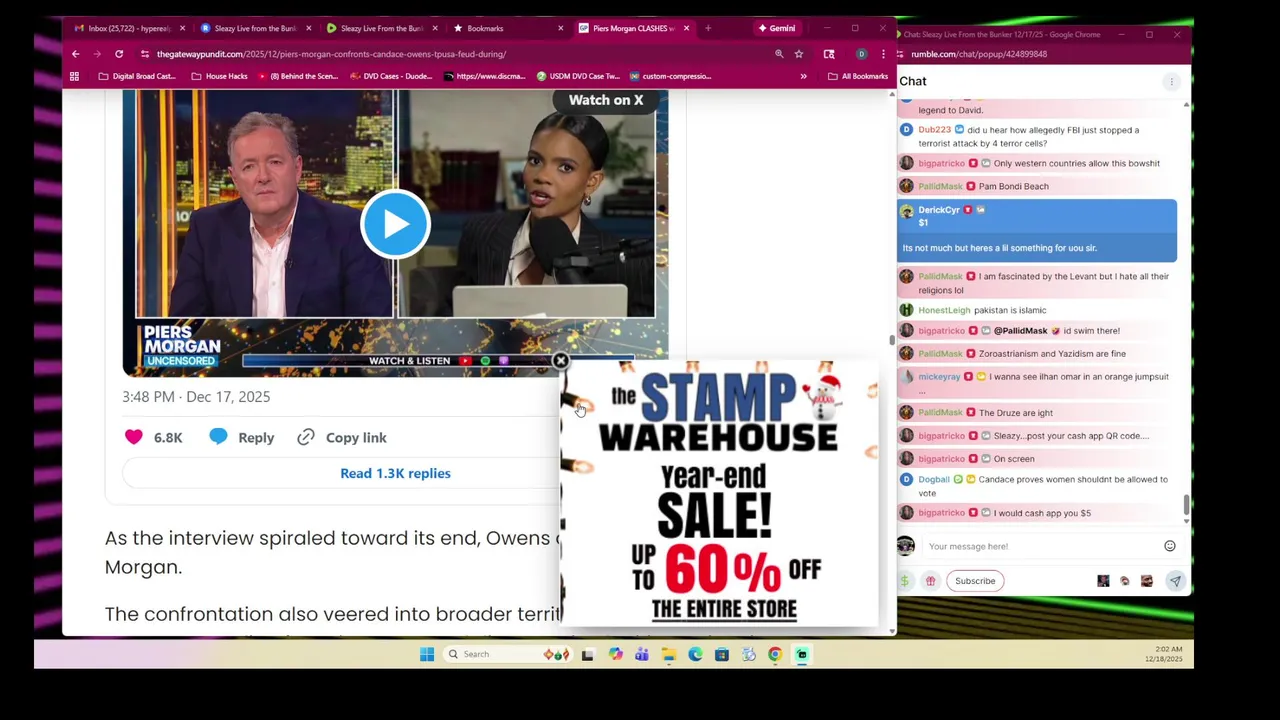Open Behind the Scenes YouTube bookmark

[298, 76]
